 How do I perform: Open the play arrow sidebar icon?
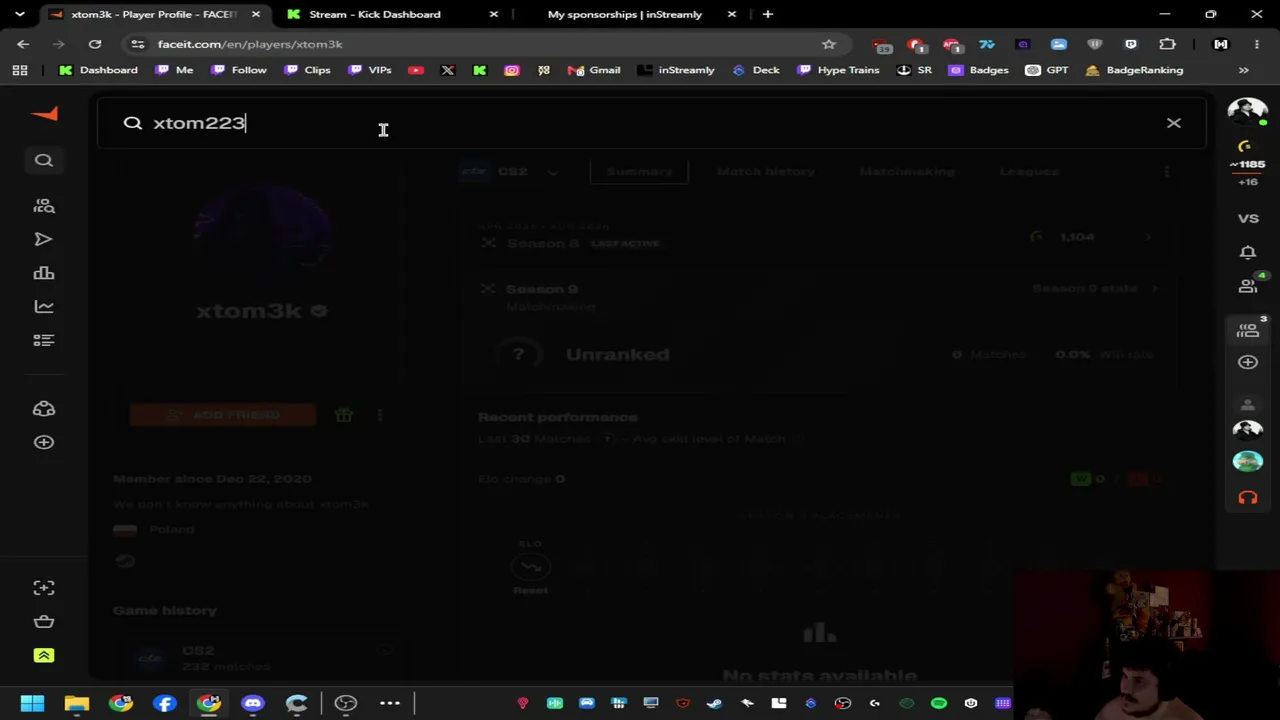[x=44, y=239]
